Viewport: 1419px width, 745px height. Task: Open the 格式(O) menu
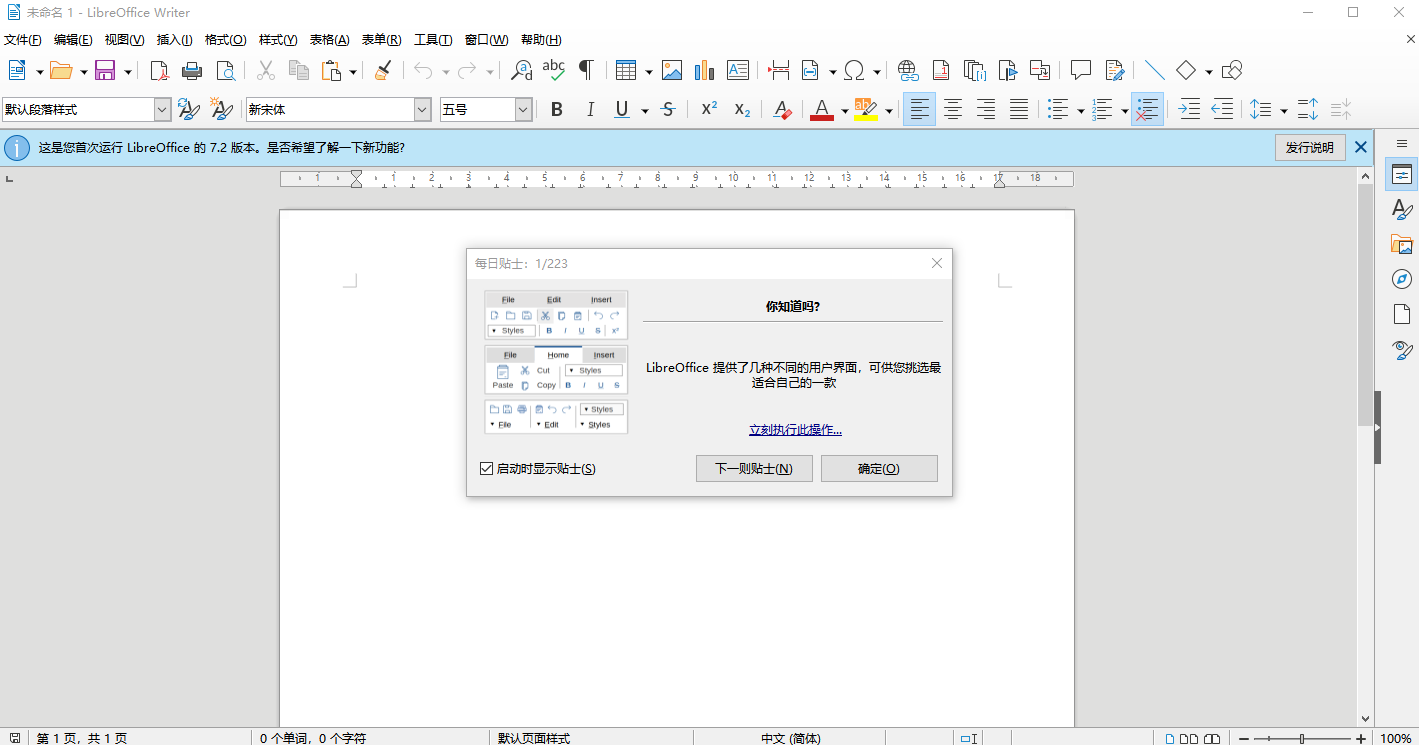(225, 40)
